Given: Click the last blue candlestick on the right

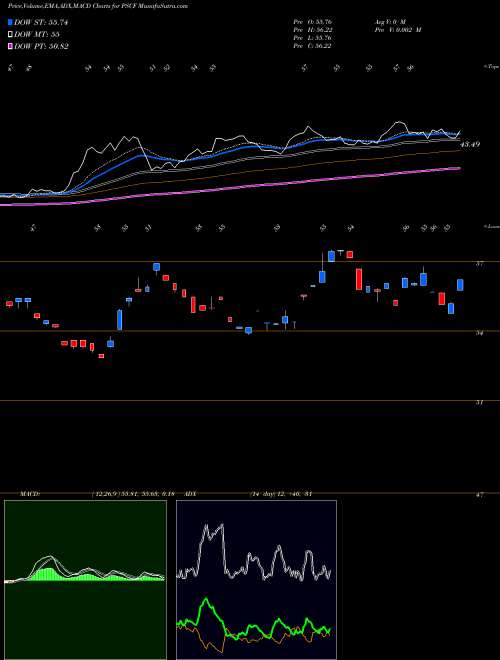Looking at the screenshot, I should pos(460,285).
